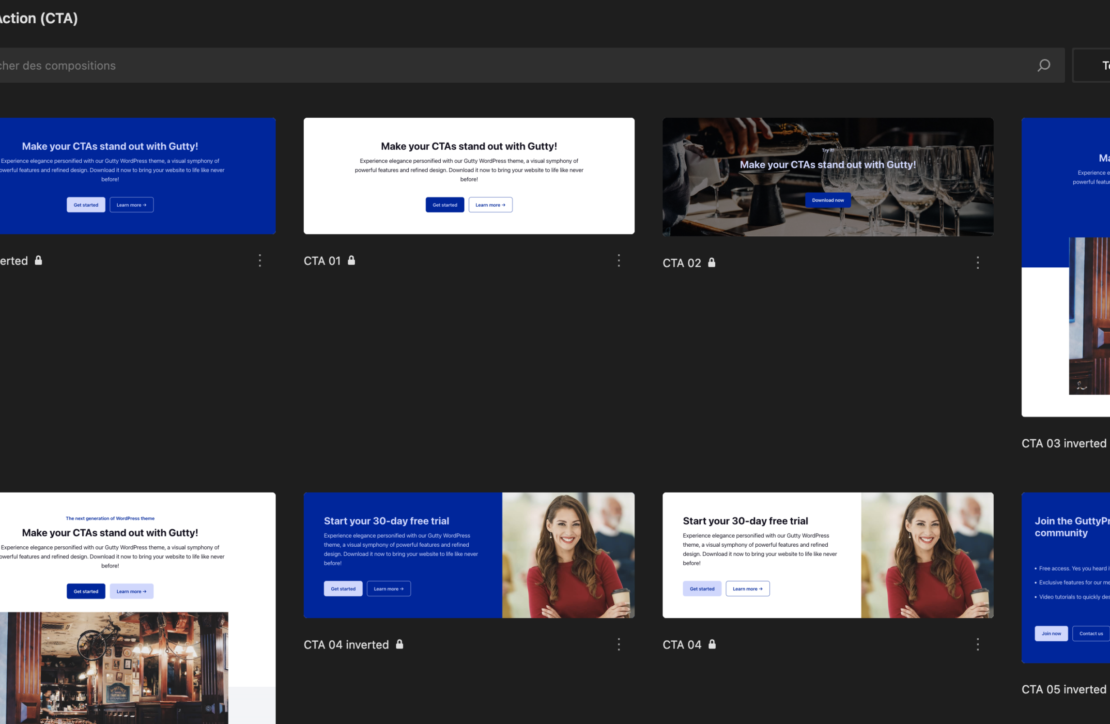The height and width of the screenshot is (724, 1110).
Task: Click the search magnifier icon
Action: click(1043, 65)
